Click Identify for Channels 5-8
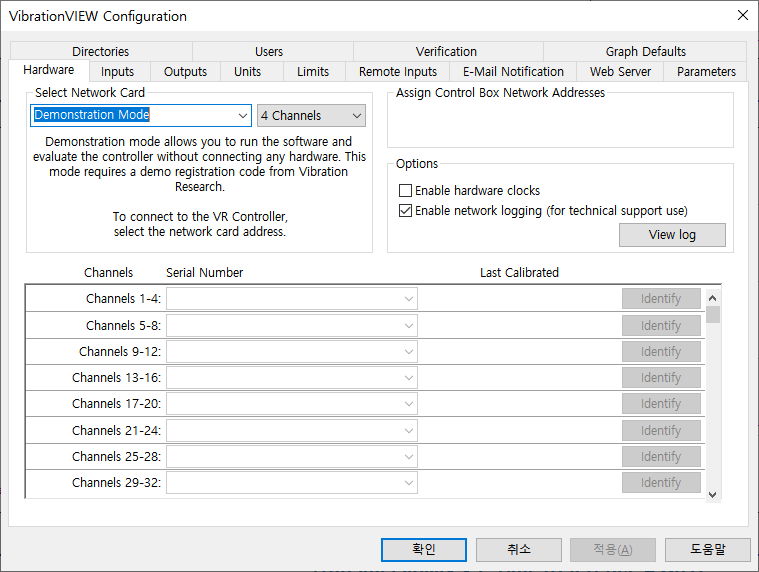The image size is (759, 572). pyautogui.click(x=661, y=326)
